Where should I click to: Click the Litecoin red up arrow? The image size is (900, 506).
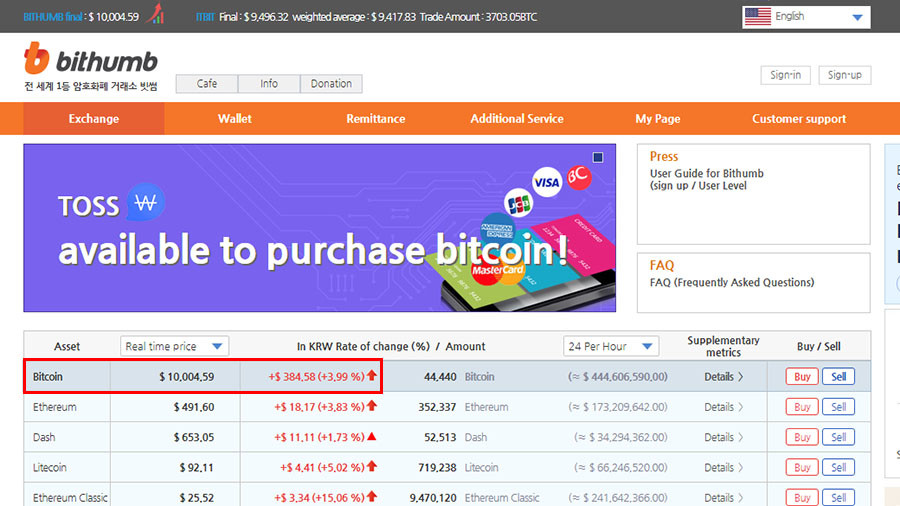pos(372,466)
